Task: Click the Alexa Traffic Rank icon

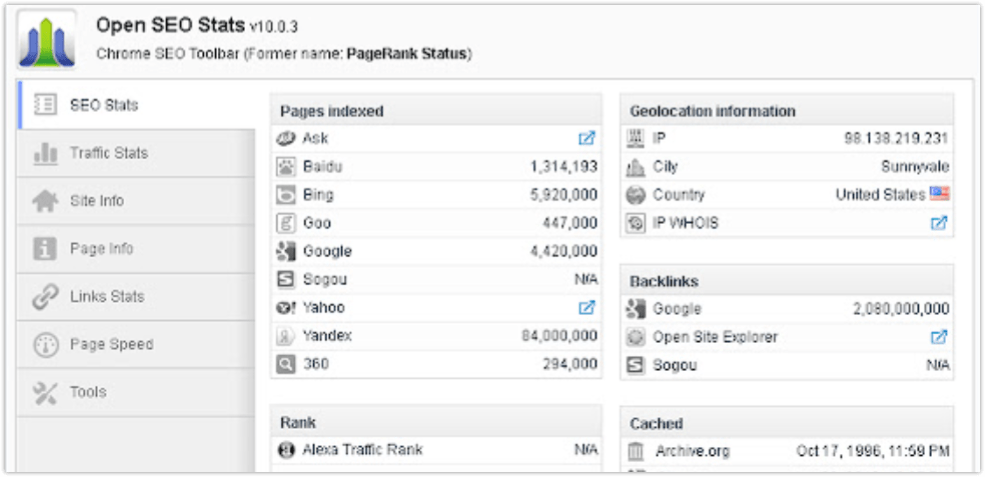Action: tap(286, 451)
